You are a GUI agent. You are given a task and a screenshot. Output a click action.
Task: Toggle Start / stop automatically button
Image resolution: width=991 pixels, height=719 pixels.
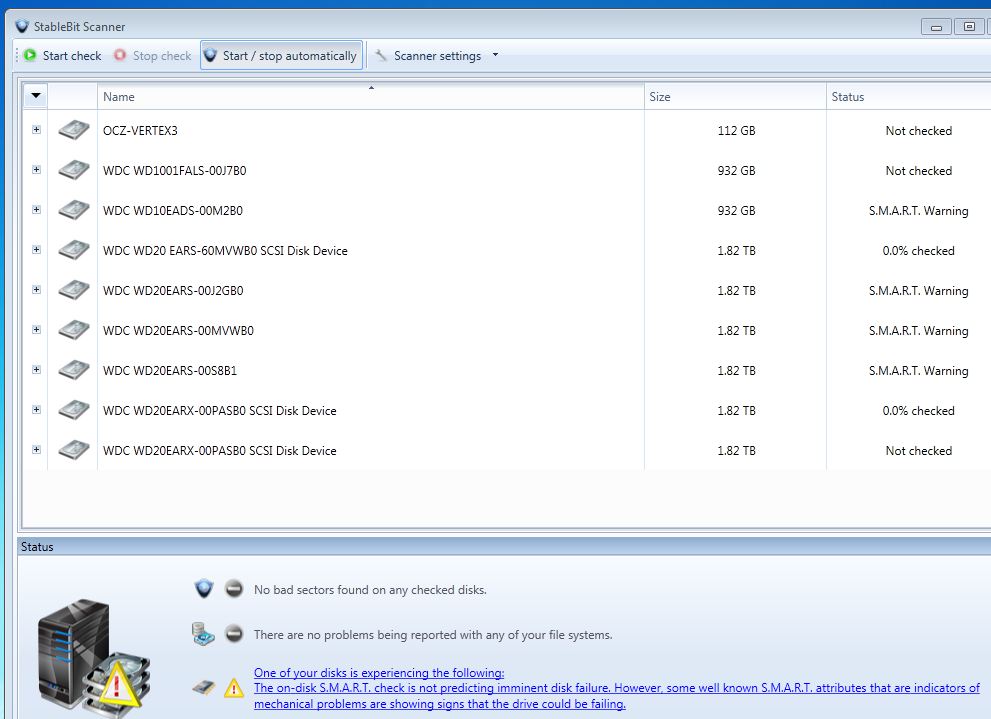(281, 56)
